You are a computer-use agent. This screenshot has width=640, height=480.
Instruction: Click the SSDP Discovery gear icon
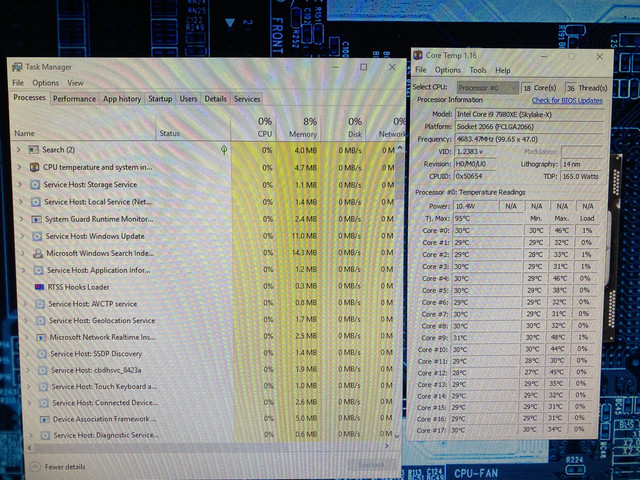(42, 353)
